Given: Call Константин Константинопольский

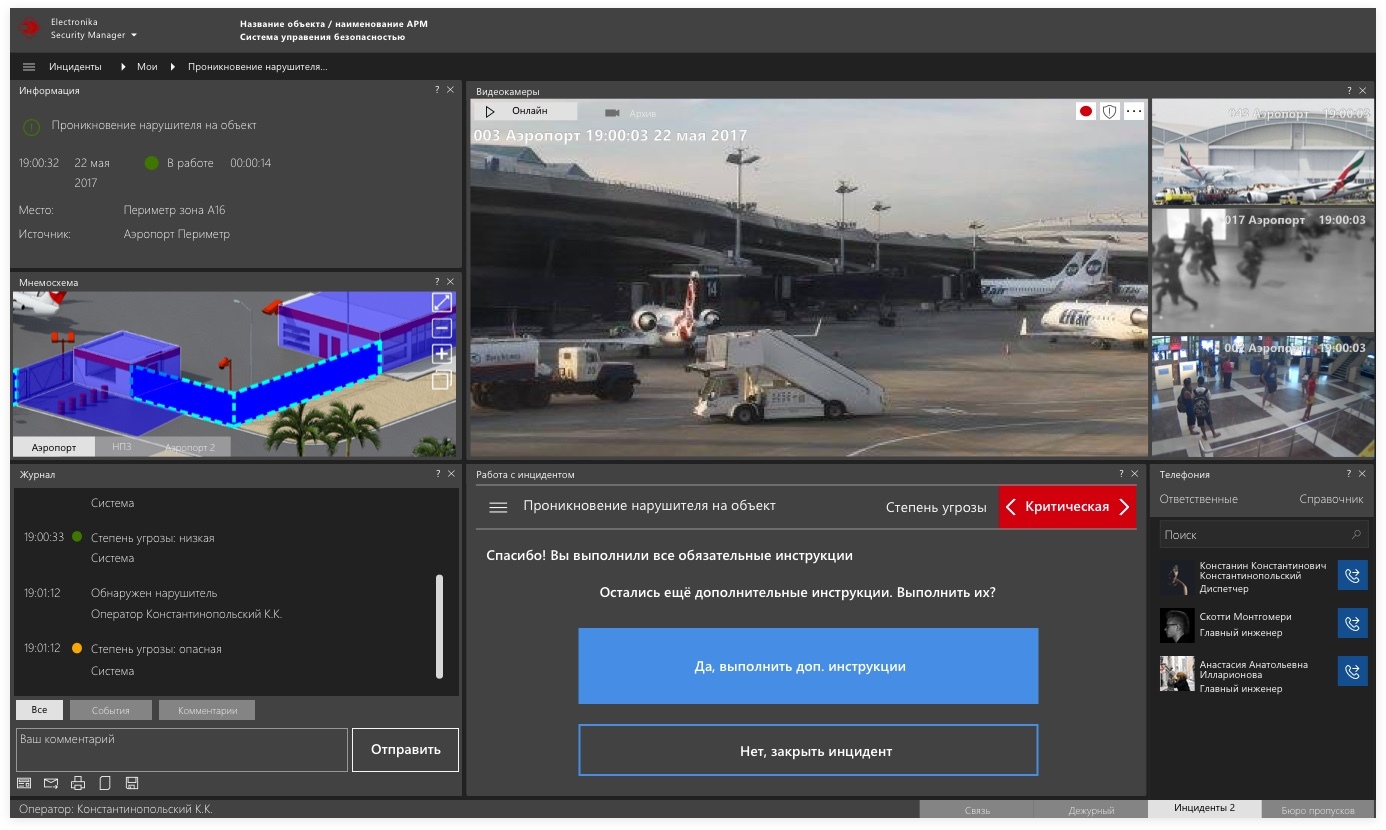Looking at the screenshot, I should click(1352, 576).
